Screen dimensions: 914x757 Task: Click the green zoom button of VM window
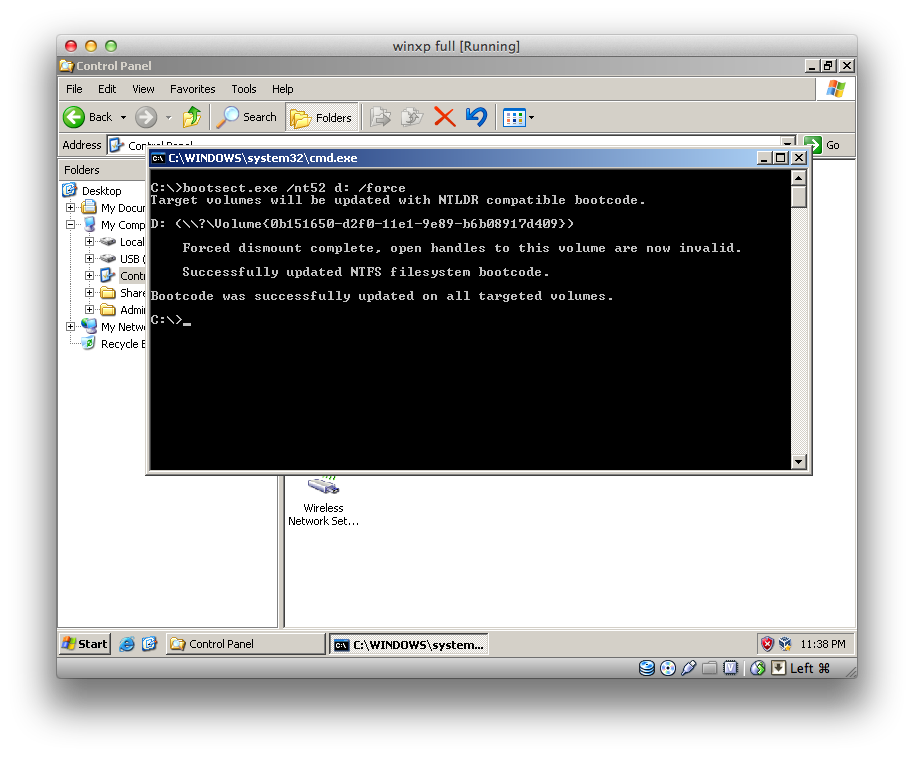point(111,46)
